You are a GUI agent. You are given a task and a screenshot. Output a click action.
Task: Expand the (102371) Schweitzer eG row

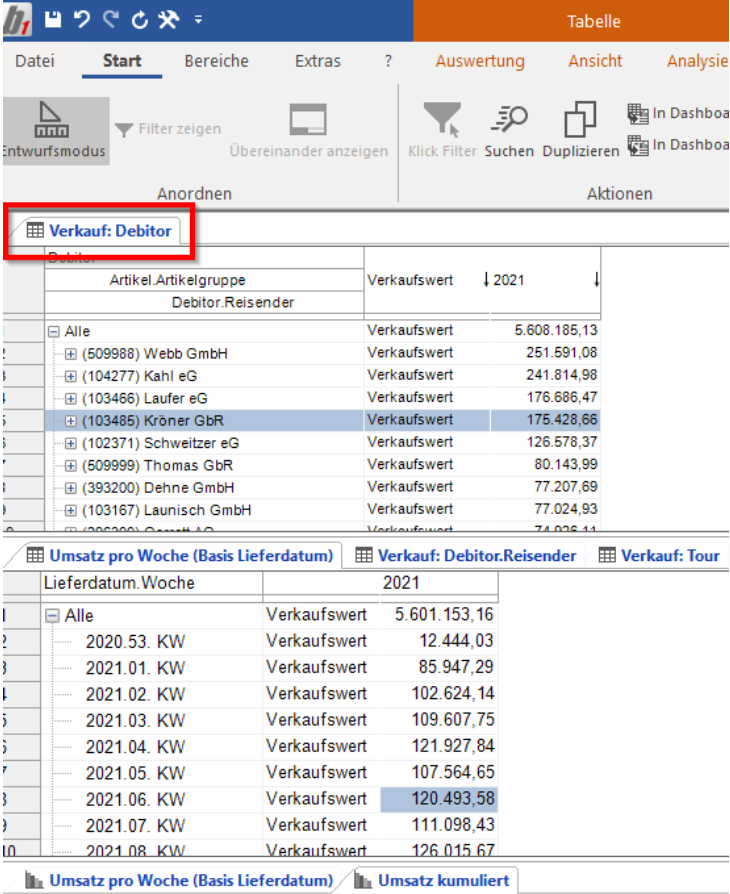click(71, 443)
